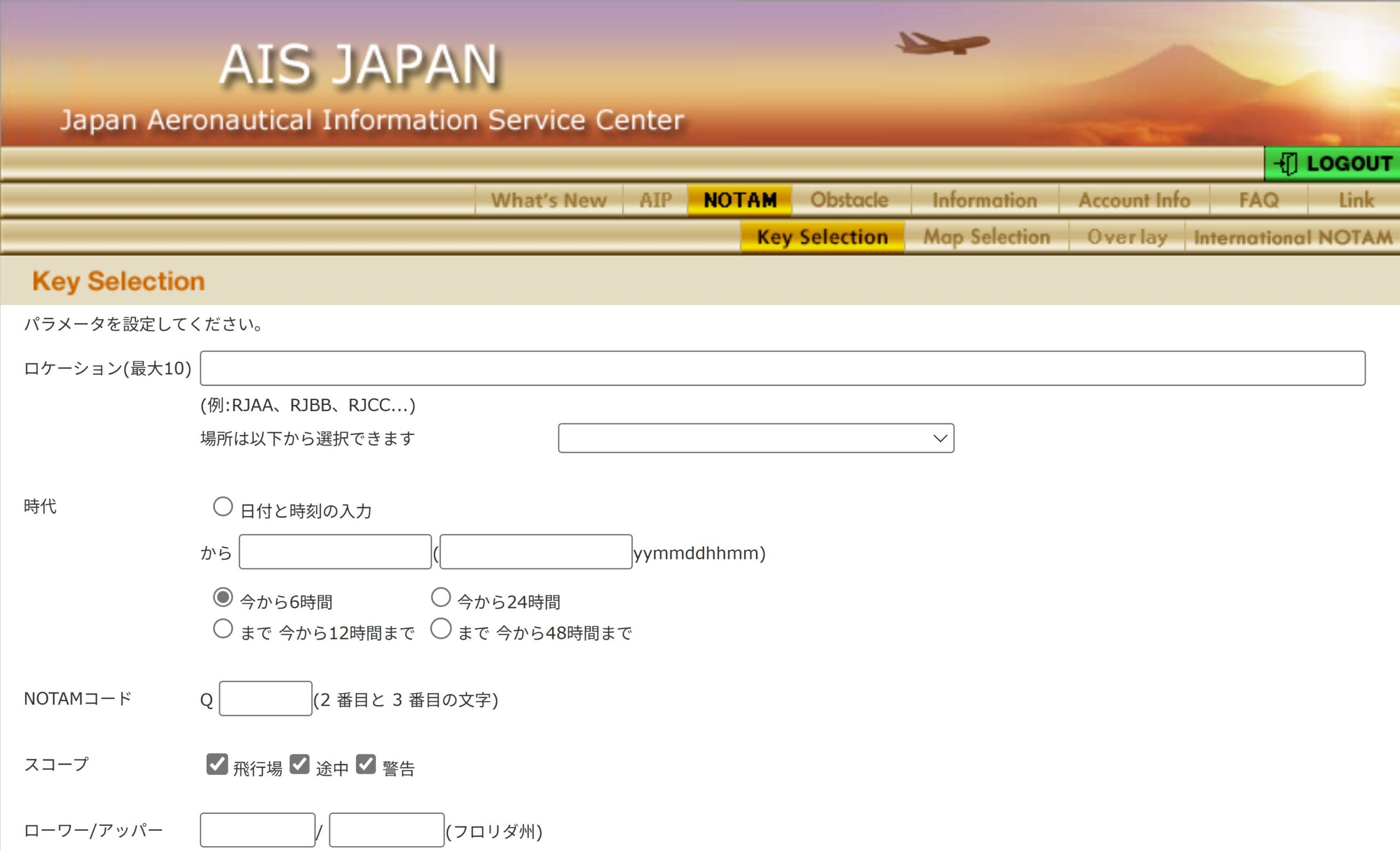The height and width of the screenshot is (851, 1400).
Task: Uncheck the 飛行場 scope checkbox
Action: tap(217, 764)
